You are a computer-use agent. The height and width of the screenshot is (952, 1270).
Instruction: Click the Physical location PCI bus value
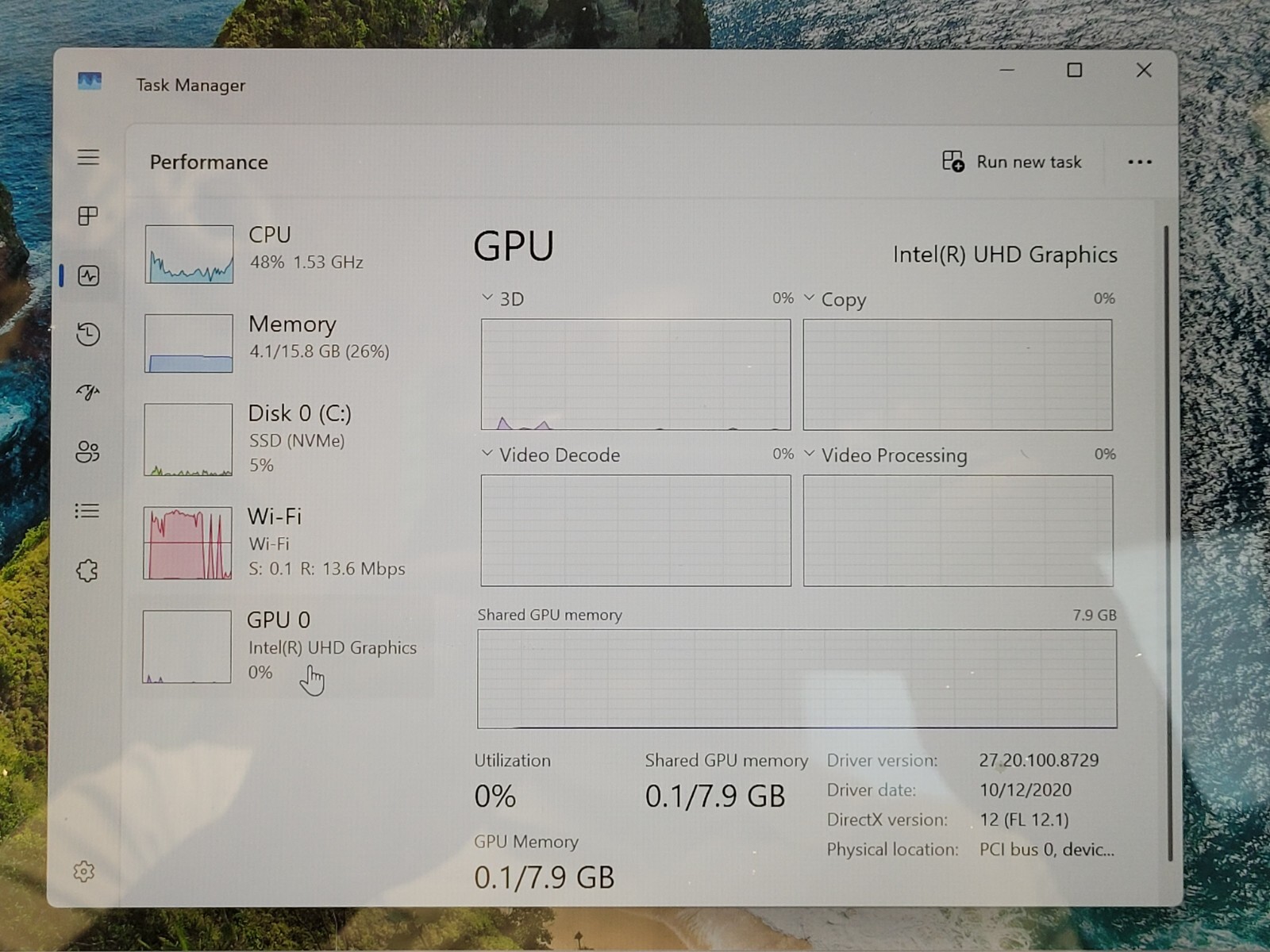pyautogui.click(x=1047, y=850)
